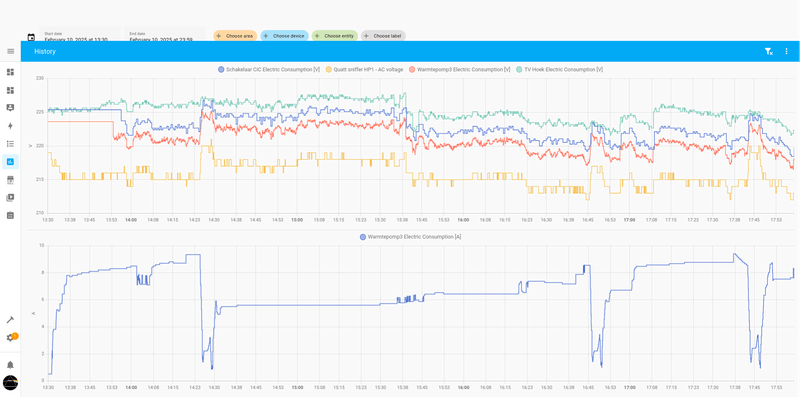Open the To-do clipboard icon in sidebar

tap(10, 215)
